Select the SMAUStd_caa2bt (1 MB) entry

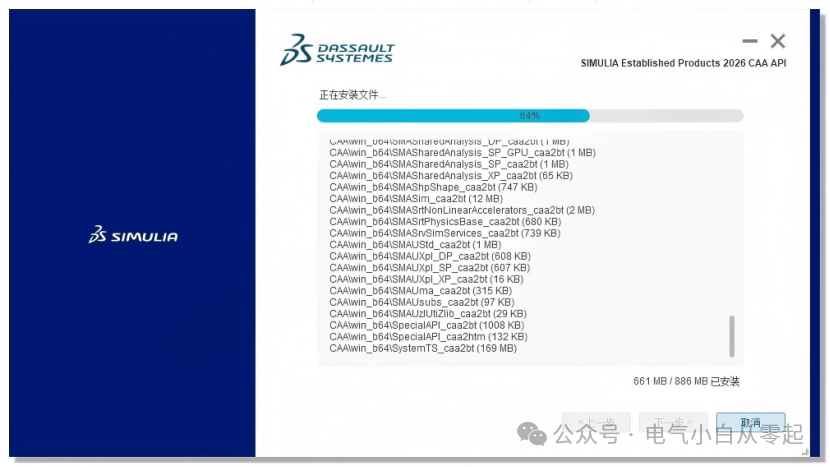pyautogui.click(x=415, y=245)
